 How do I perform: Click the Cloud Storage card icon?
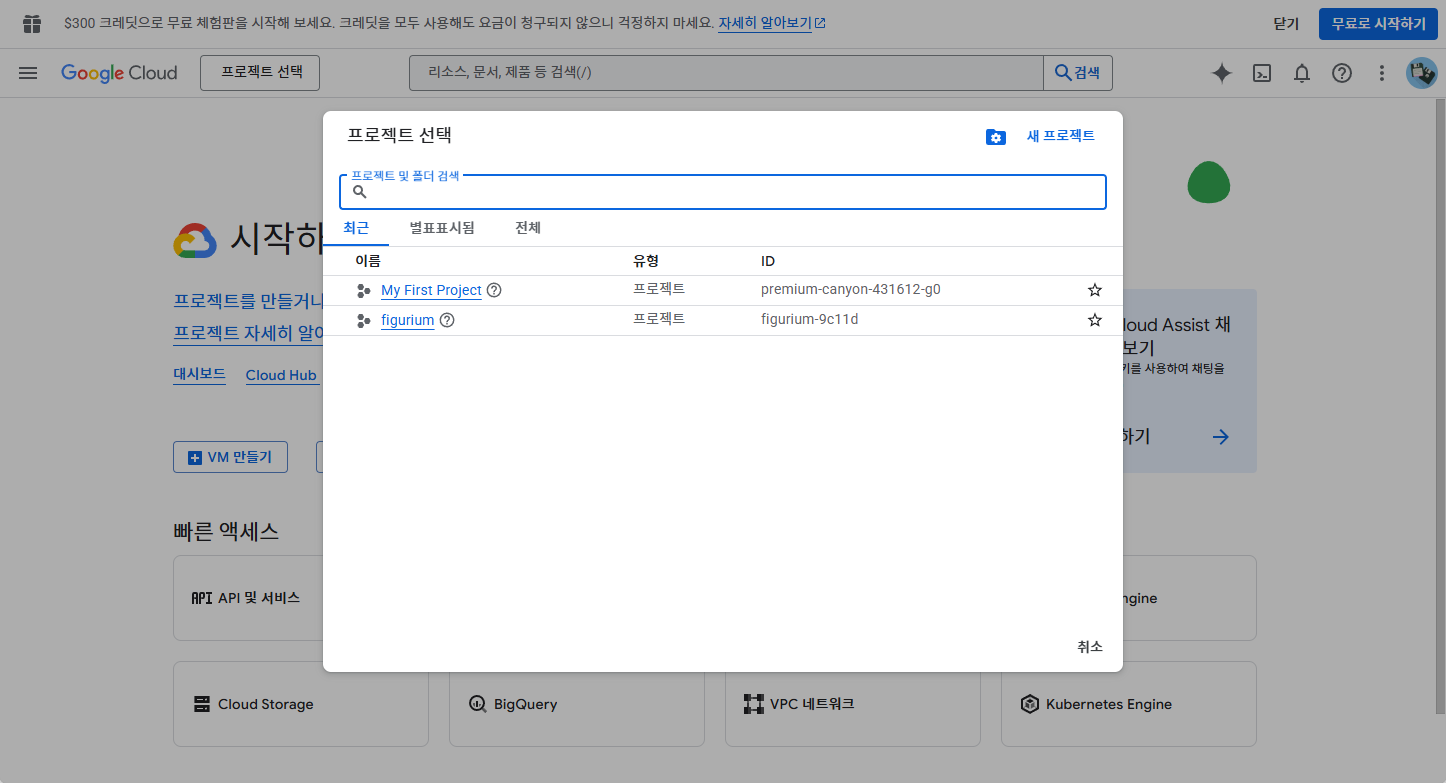pos(202,704)
